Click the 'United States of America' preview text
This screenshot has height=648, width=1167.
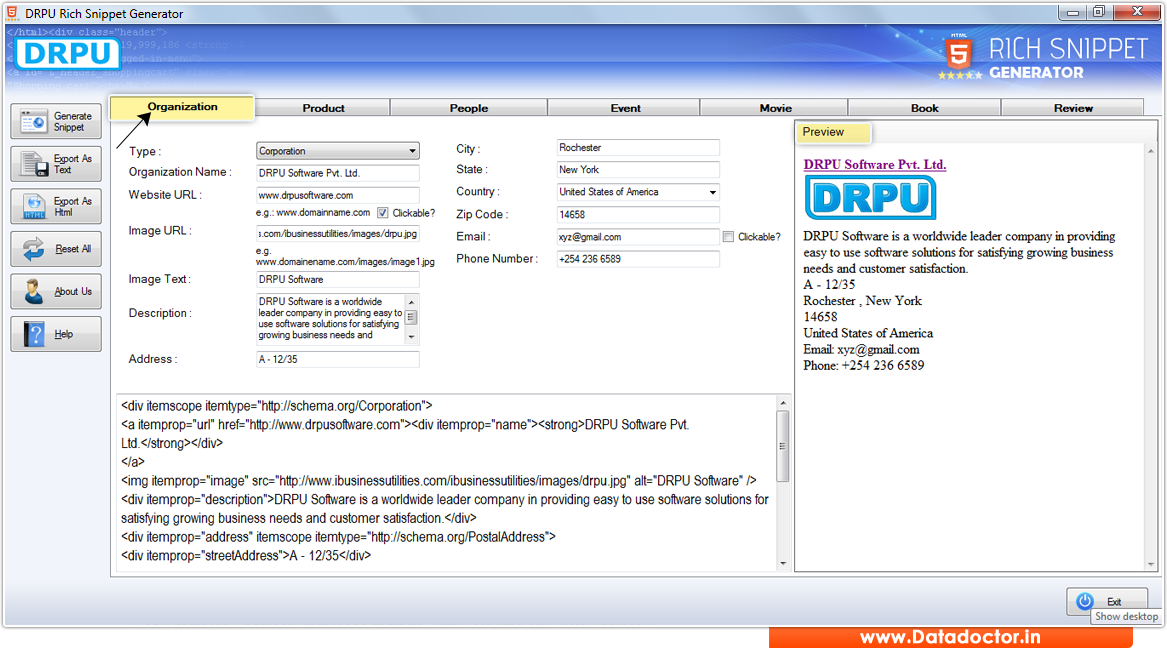click(868, 333)
